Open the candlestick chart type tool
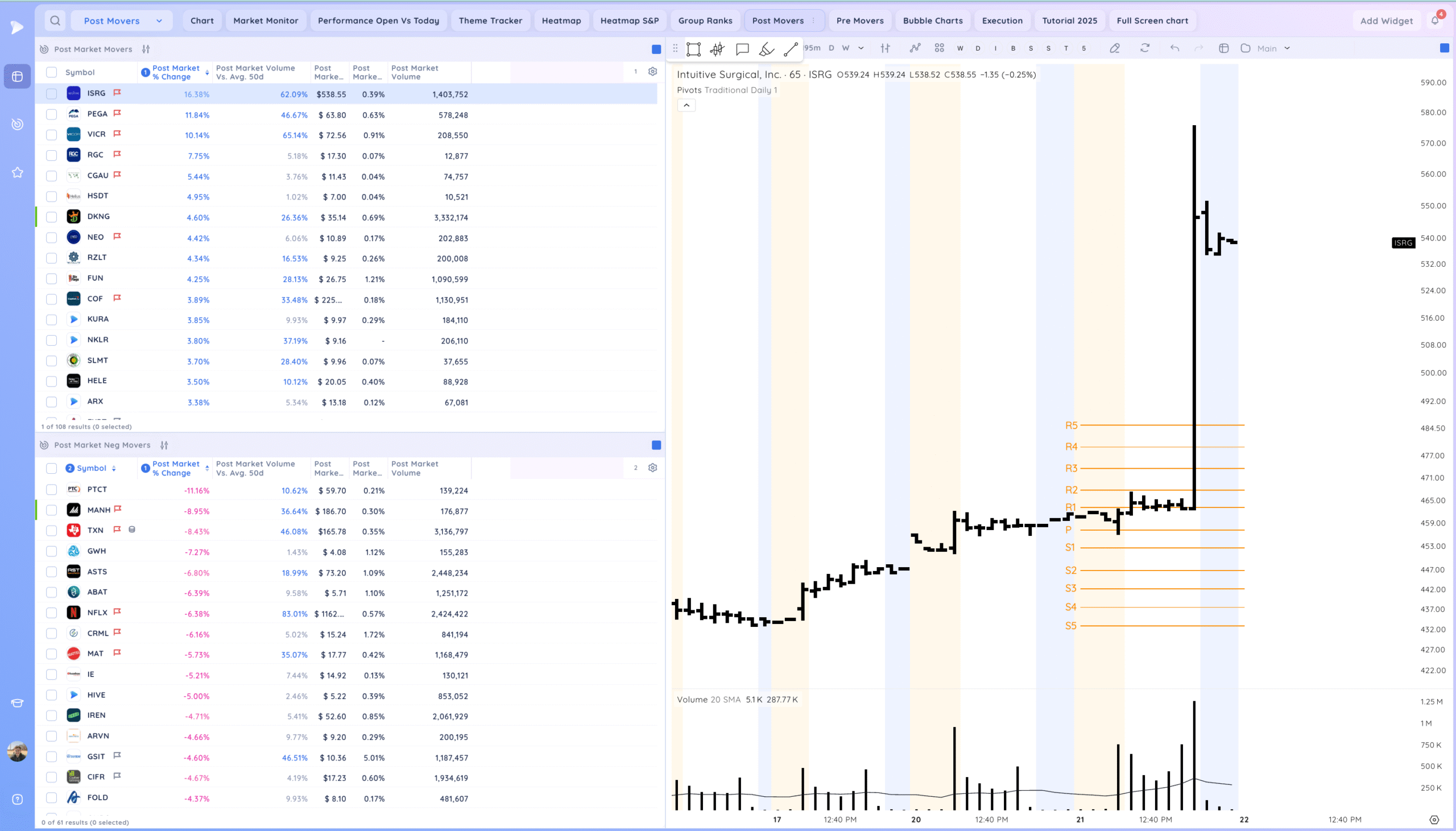The width and height of the screenshot is (1456, 831). [717, 49]
